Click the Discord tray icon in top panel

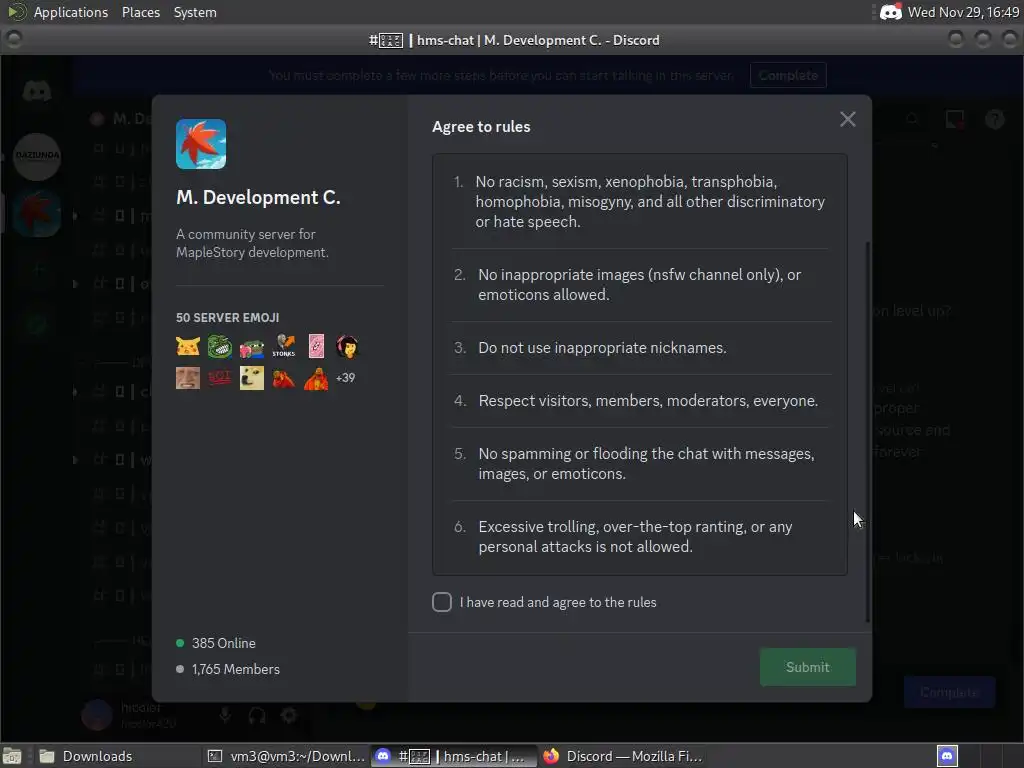coord(891,12)
